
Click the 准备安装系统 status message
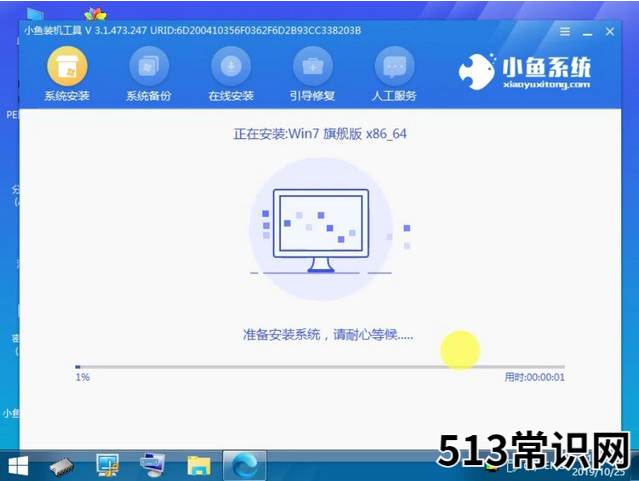click(x=328, y=335)
